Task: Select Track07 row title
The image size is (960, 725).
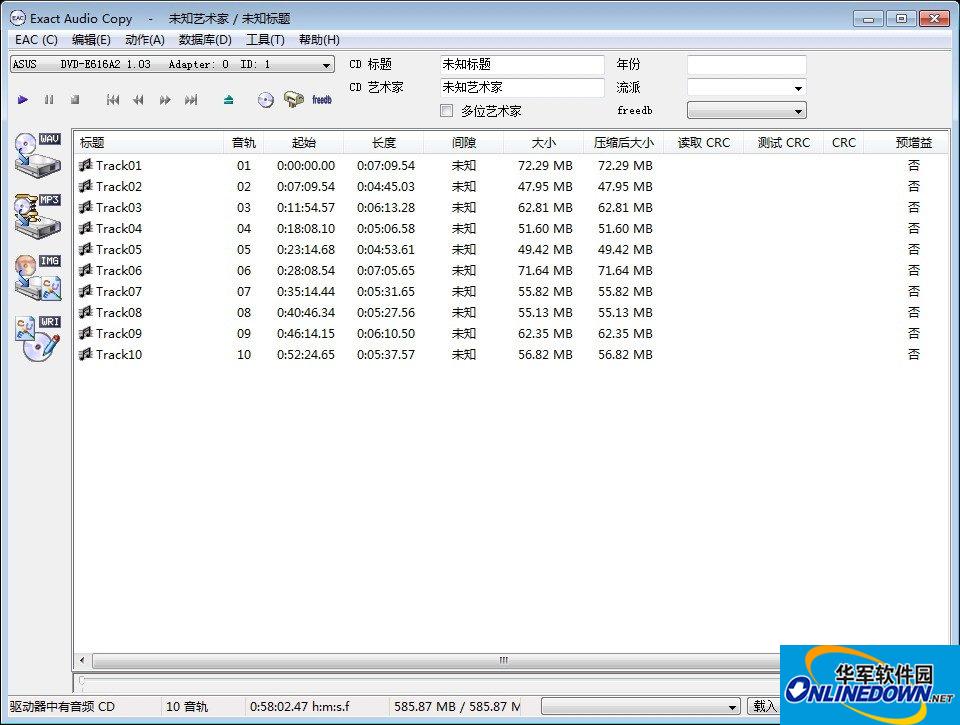Action: [x=119, y=291]
